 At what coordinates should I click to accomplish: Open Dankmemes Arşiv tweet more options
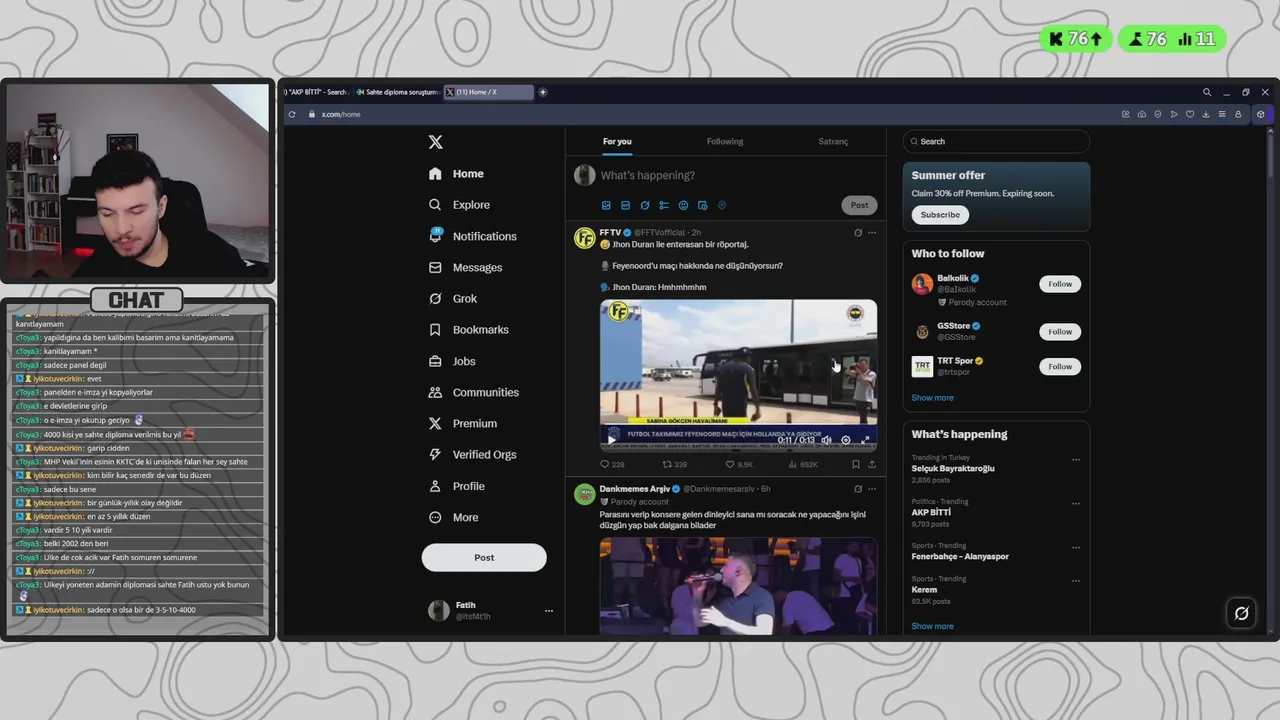tap(872, 489)
